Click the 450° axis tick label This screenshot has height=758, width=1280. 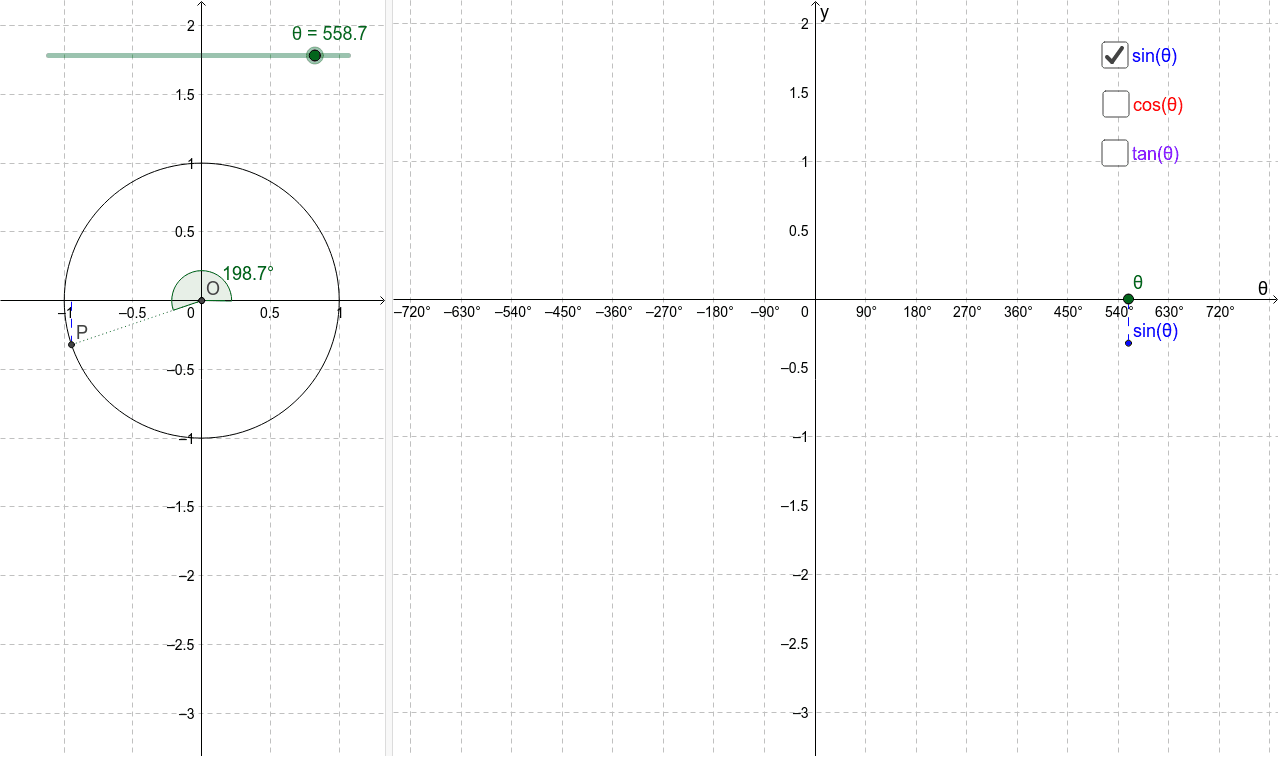1068,312
